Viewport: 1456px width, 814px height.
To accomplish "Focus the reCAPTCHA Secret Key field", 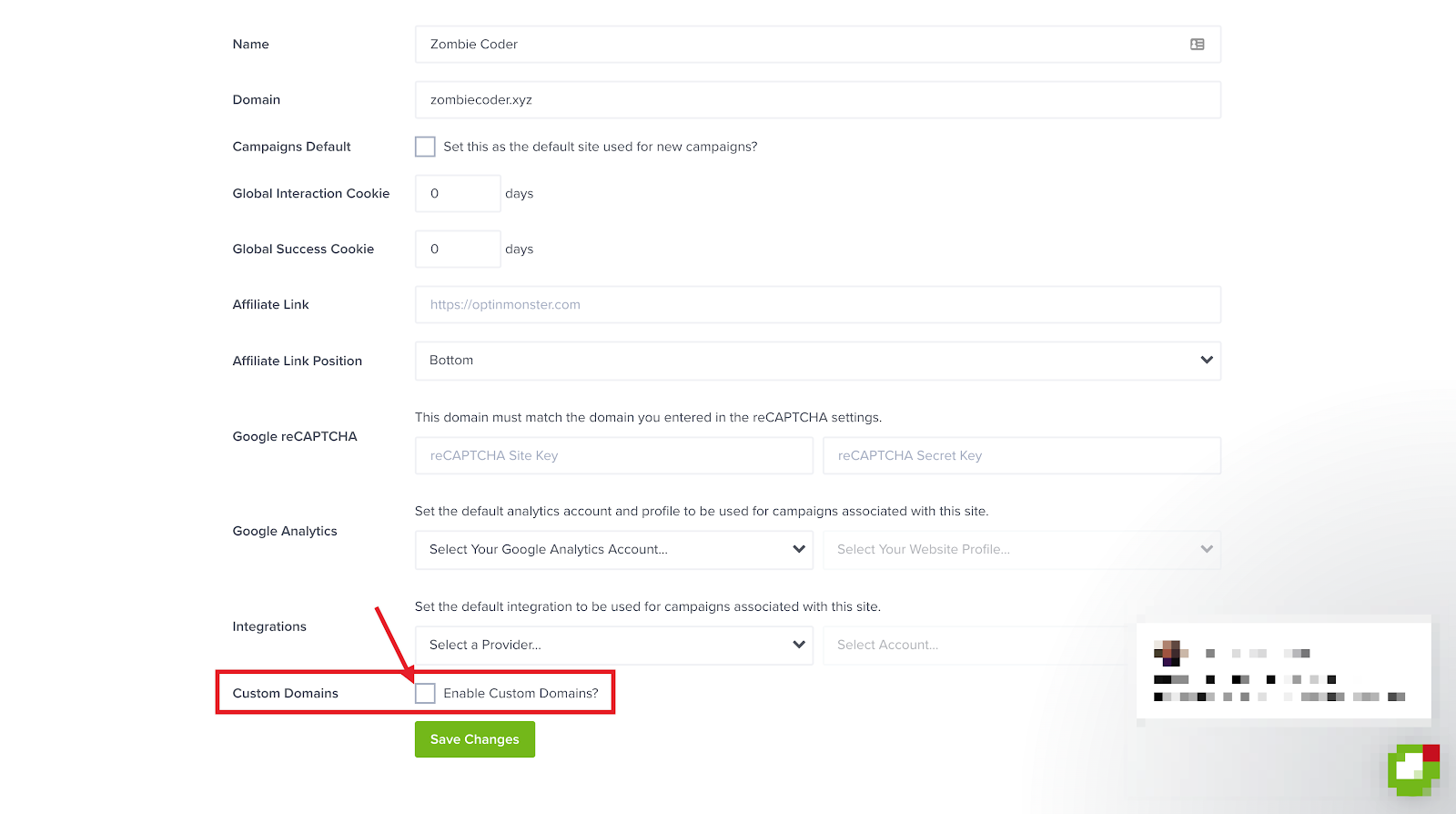I will (1021, 456).
